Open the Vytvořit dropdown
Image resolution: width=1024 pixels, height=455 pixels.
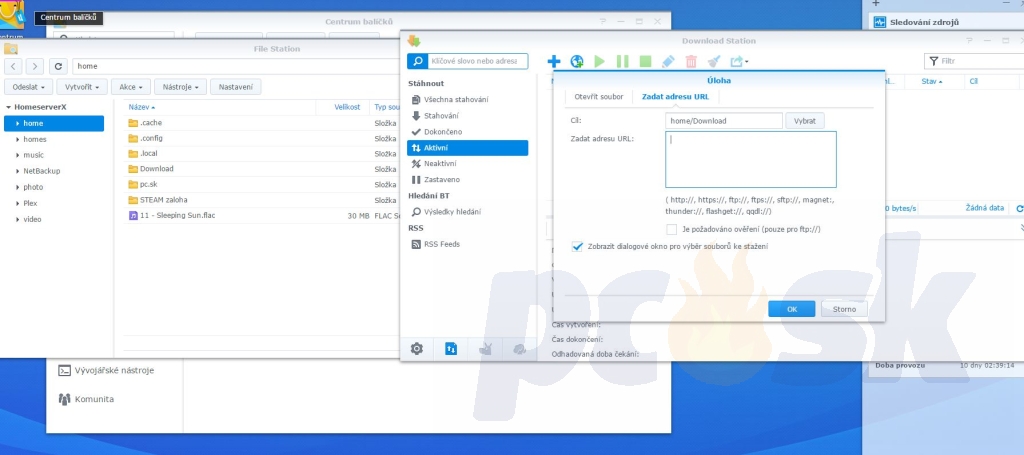tap(82, 87)
